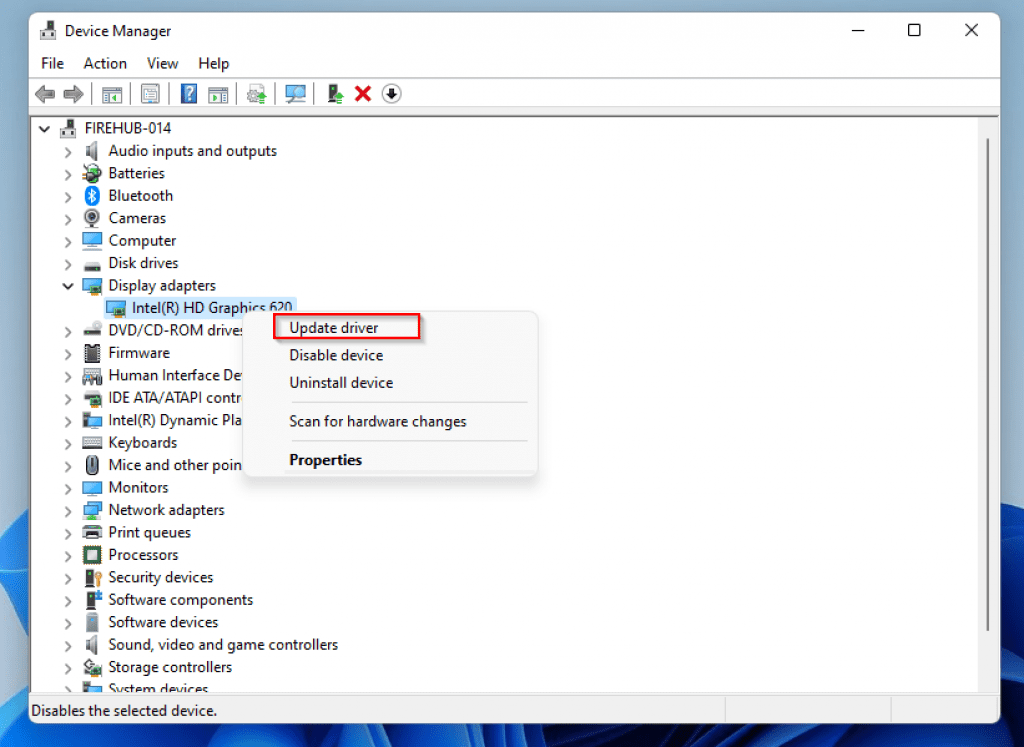Image resolution: width=1024 pixels, height=747 pixels.
Task: Open the Help menu
Action: [214, 63]
